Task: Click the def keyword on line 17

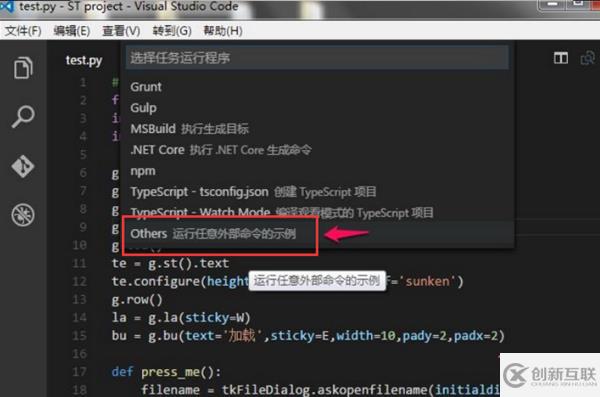Action: [x=122, y=372]
